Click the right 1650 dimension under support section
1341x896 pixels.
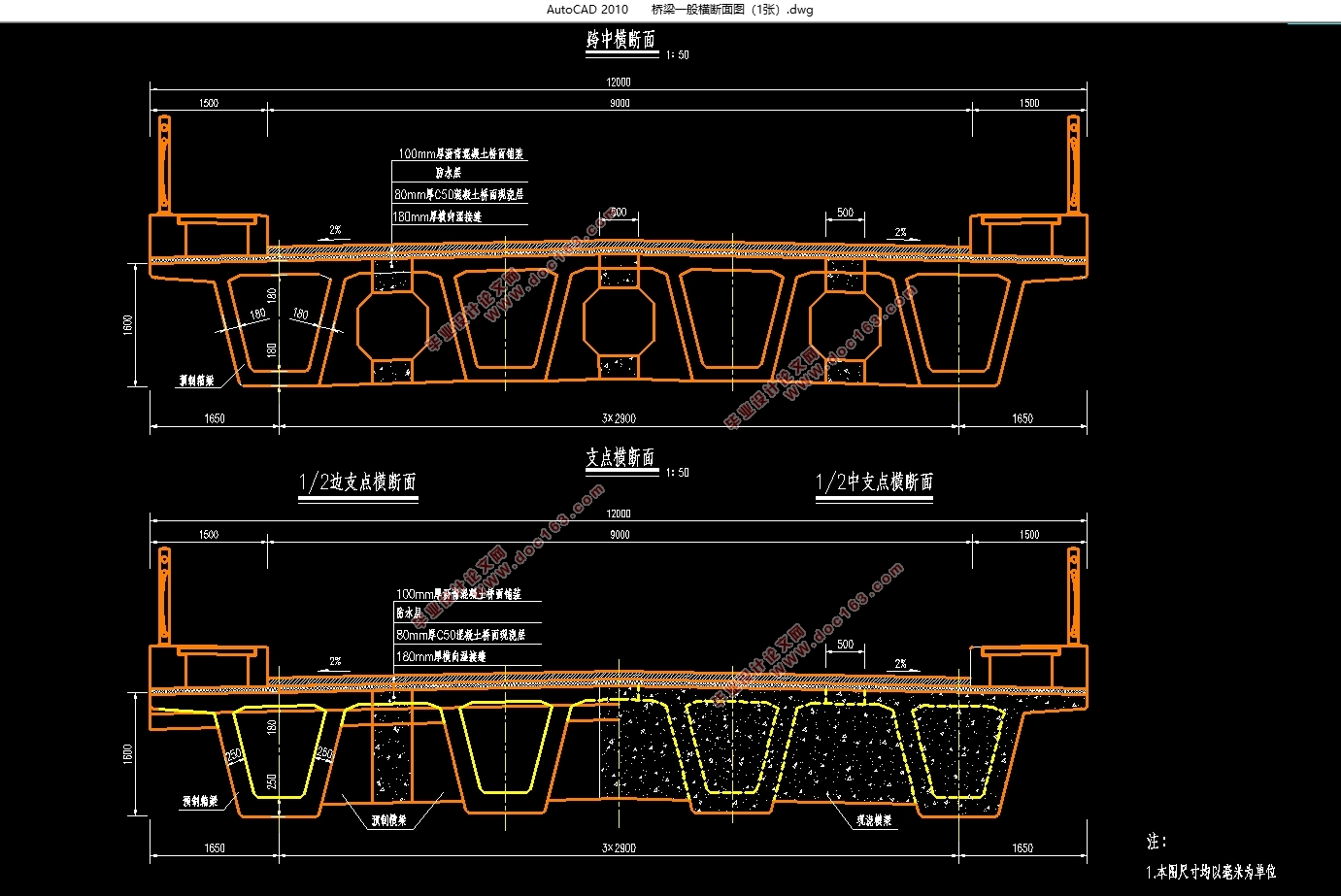click(x=1023, y=848)
